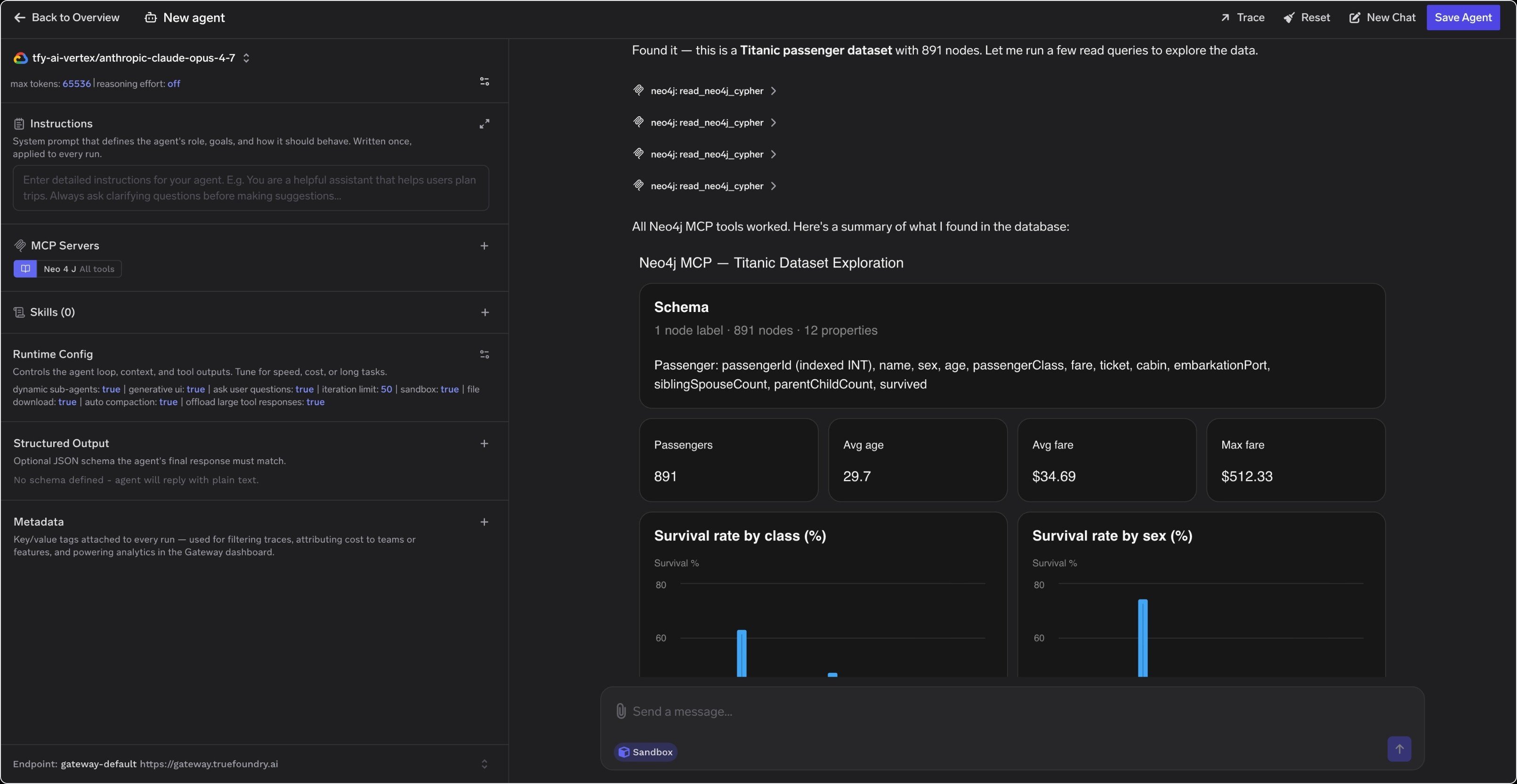This screenshot has width=1517, height=784.
Task: Open model parameter settings sliders icon
Action: (484, 81)
